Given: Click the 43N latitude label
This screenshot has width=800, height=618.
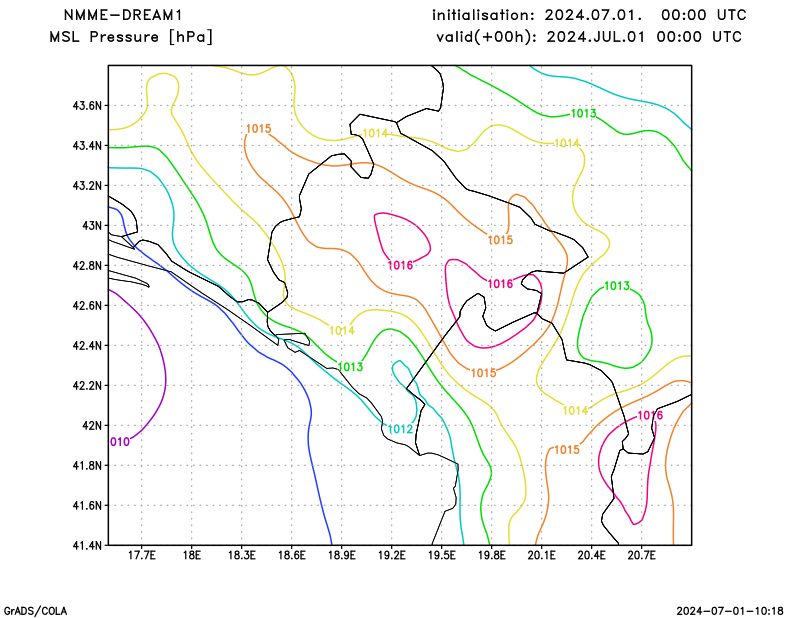Looking at the screenshot, I should pos(92,226).
